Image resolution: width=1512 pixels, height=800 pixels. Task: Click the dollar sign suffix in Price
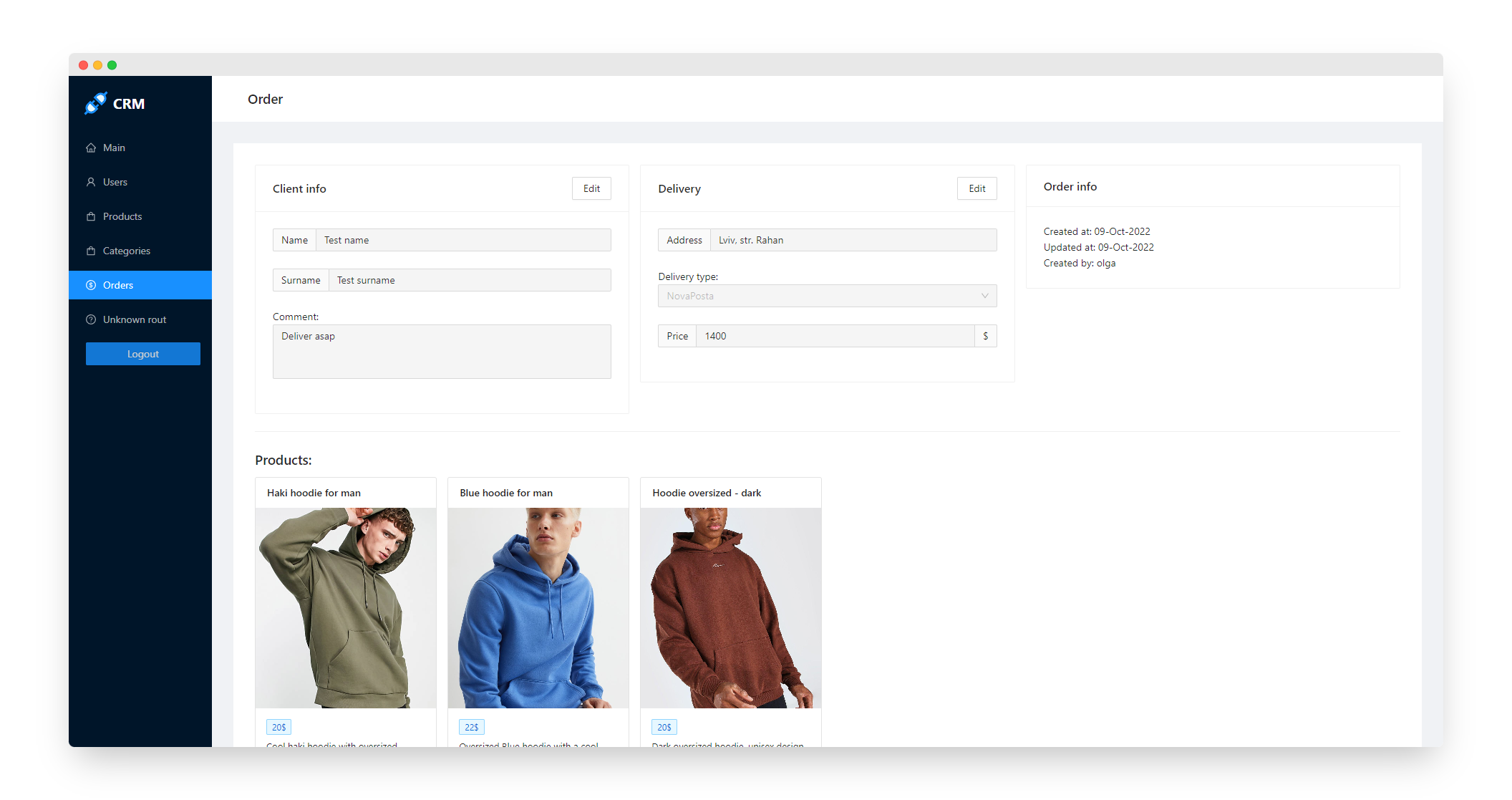[985, 336]
